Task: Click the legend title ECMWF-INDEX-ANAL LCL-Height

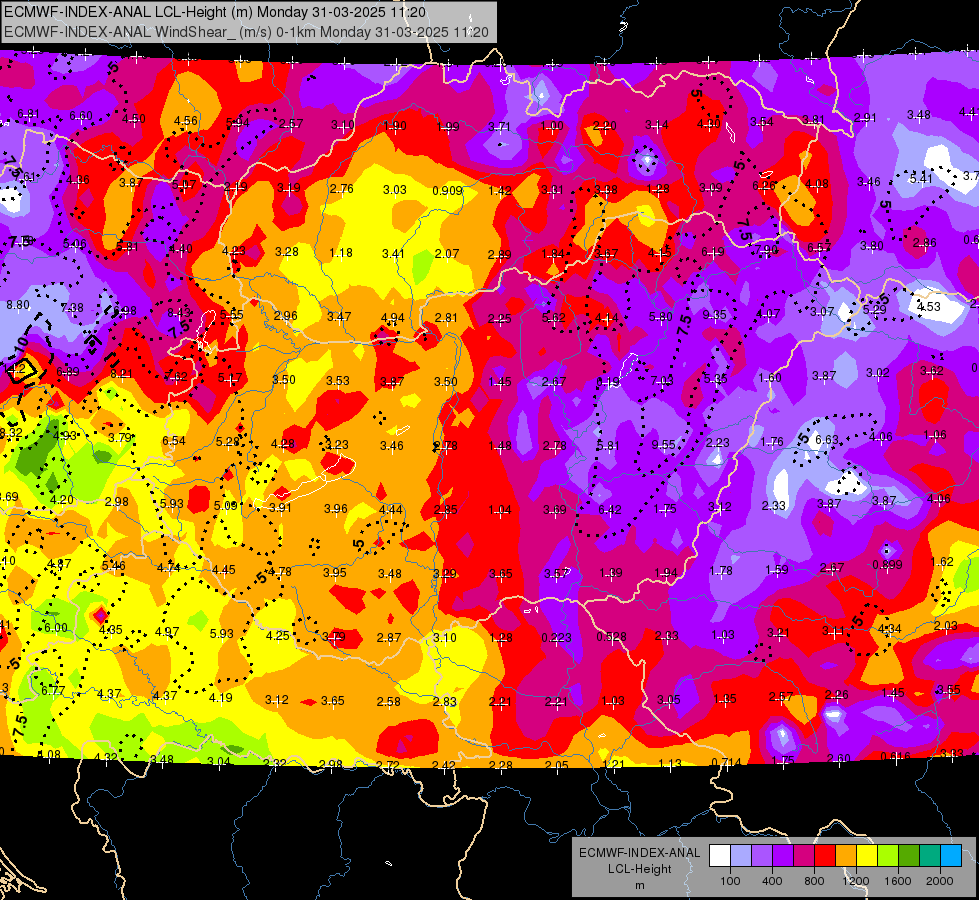Action: tap(639, 860)
